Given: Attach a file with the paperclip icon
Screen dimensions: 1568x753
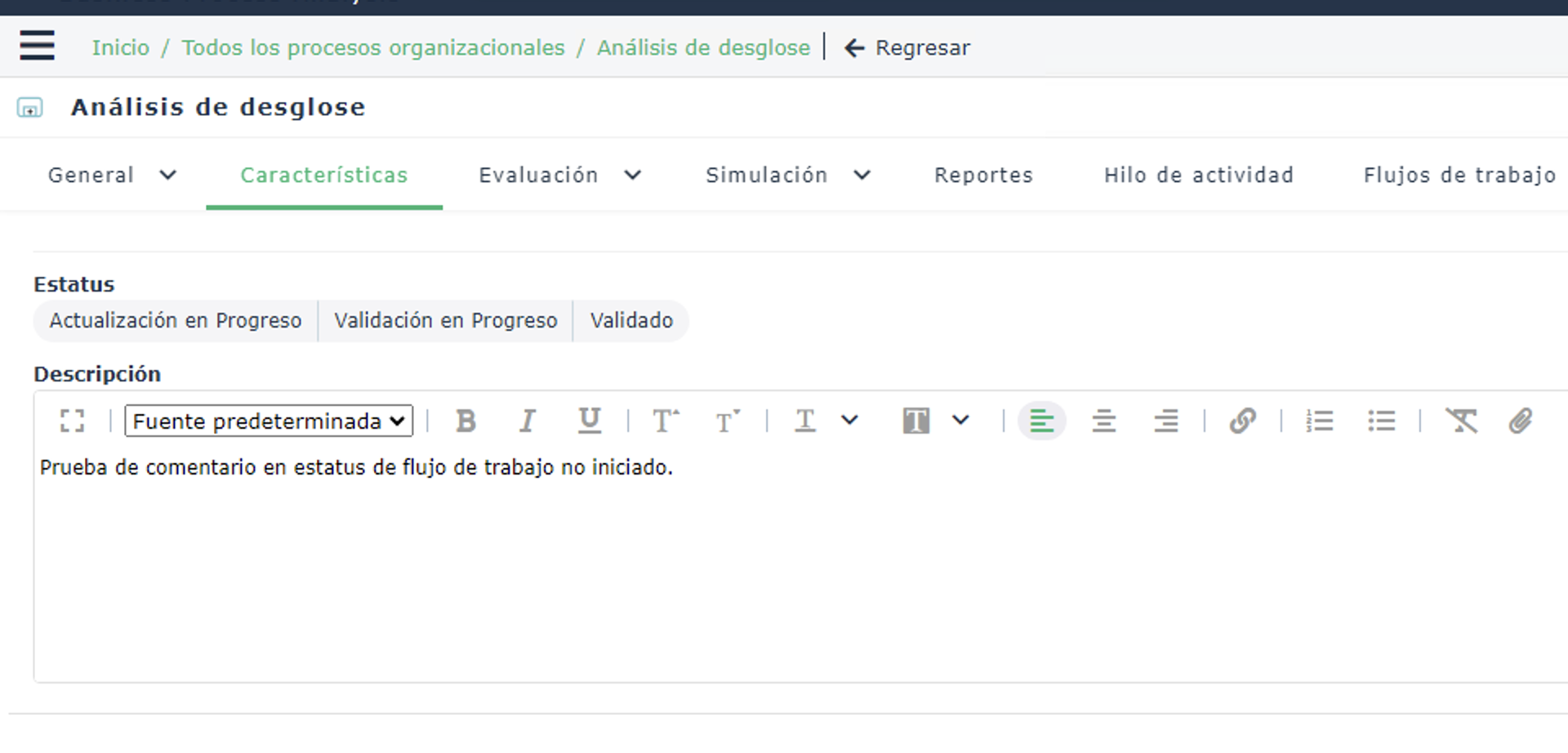Looking at the screenshot, I should pyautogui.click(x=1521, y=421).
